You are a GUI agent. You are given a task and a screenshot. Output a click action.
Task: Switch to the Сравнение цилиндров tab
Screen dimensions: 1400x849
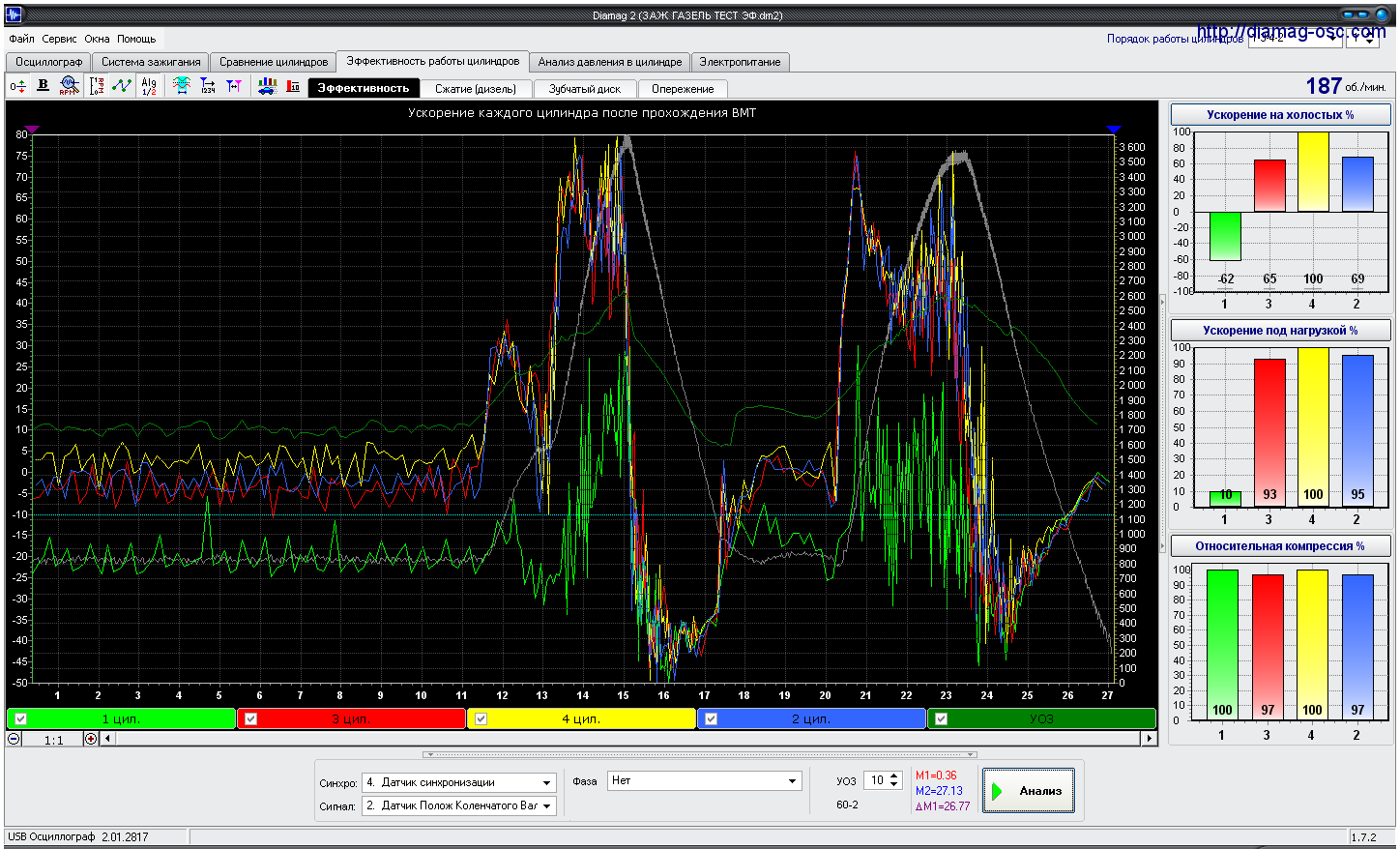tap(274, 62)
